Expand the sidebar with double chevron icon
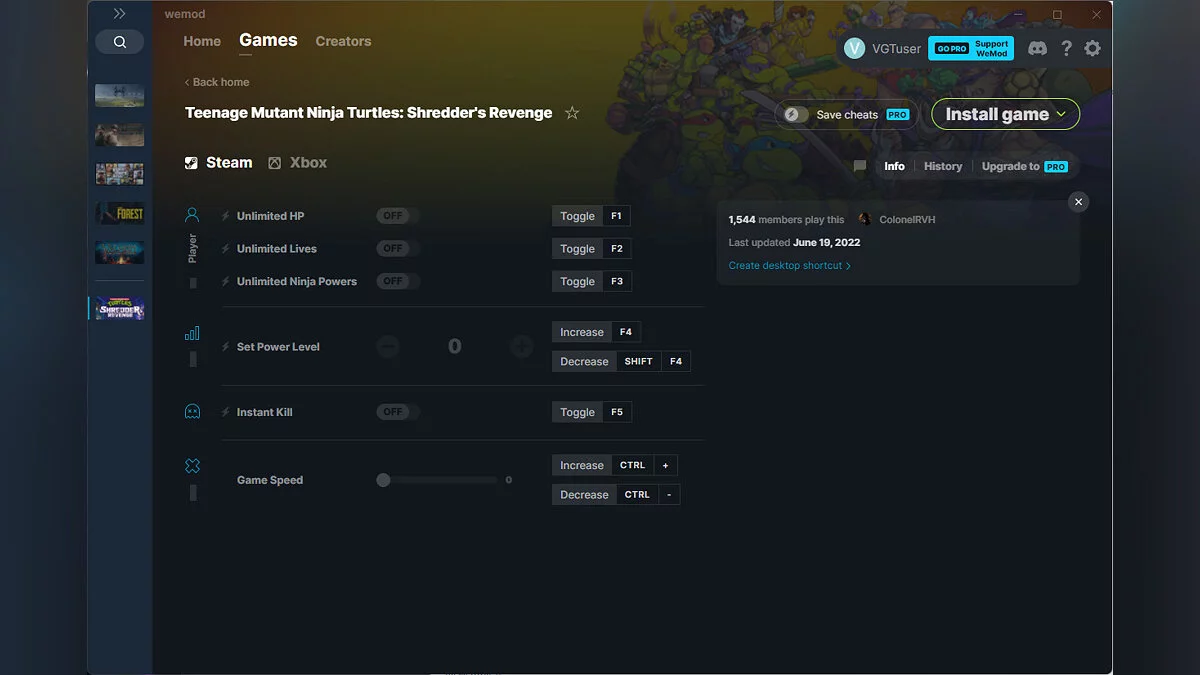The width and height of the screenshot is (1200, 675). point(119,14)
